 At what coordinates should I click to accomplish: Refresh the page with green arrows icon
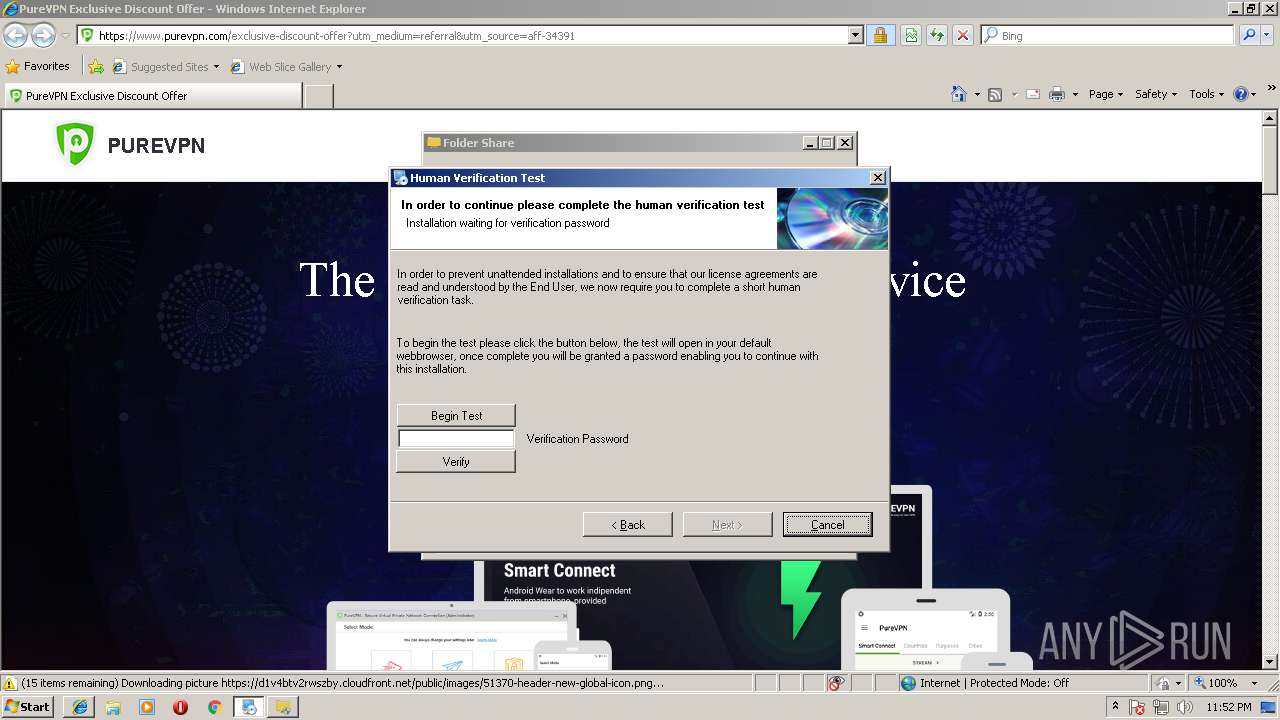936,35
